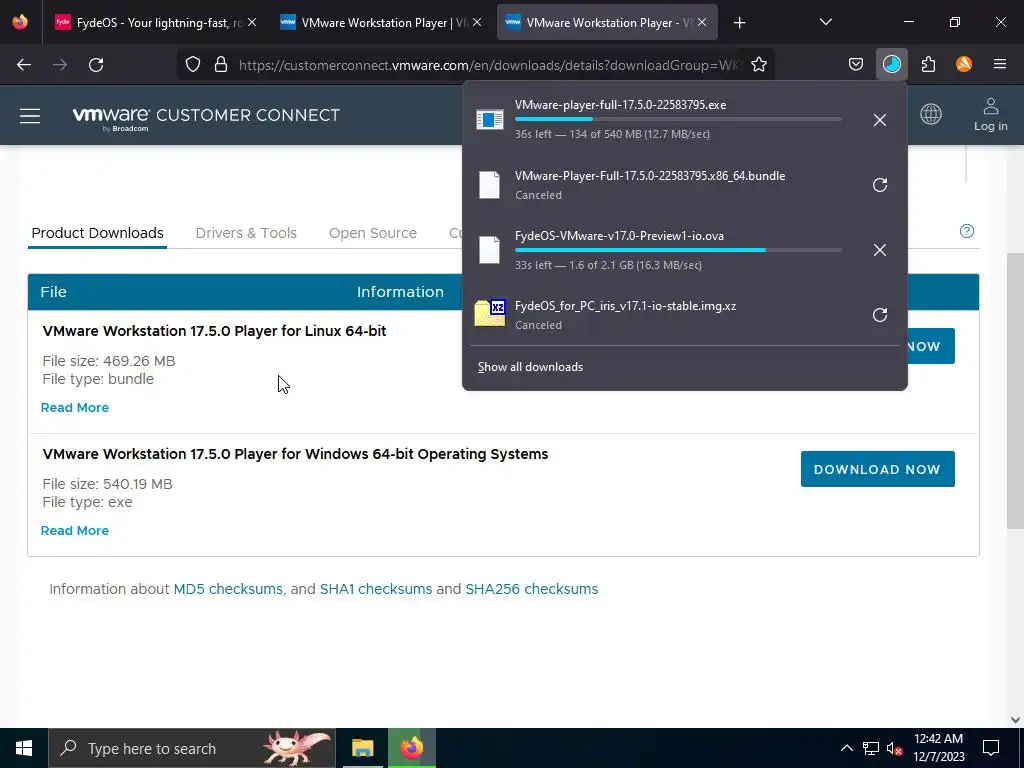Open the SHA256 checksums link
1024x768 pixels.
[532, 589]
